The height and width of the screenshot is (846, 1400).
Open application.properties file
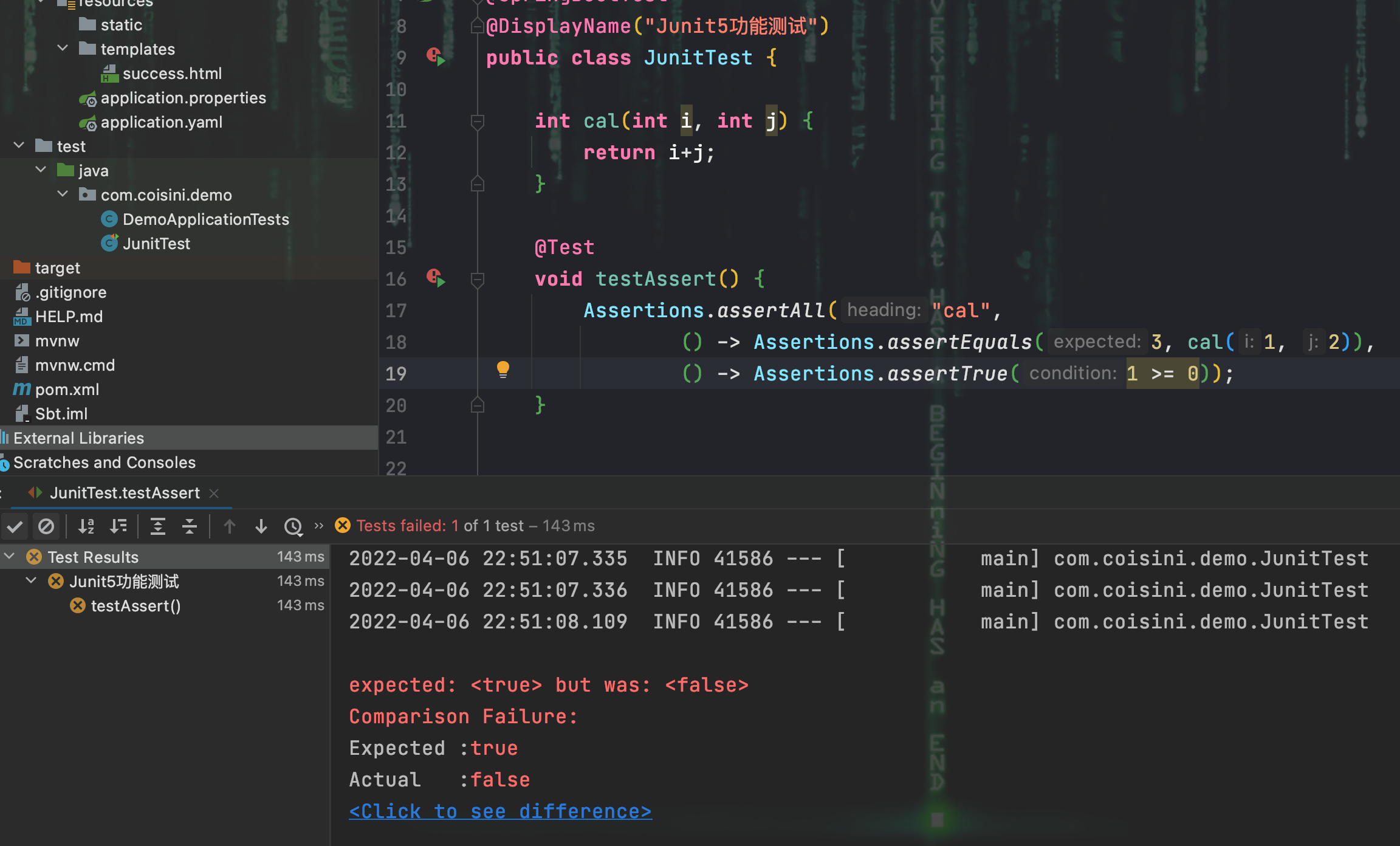point(183,98)
